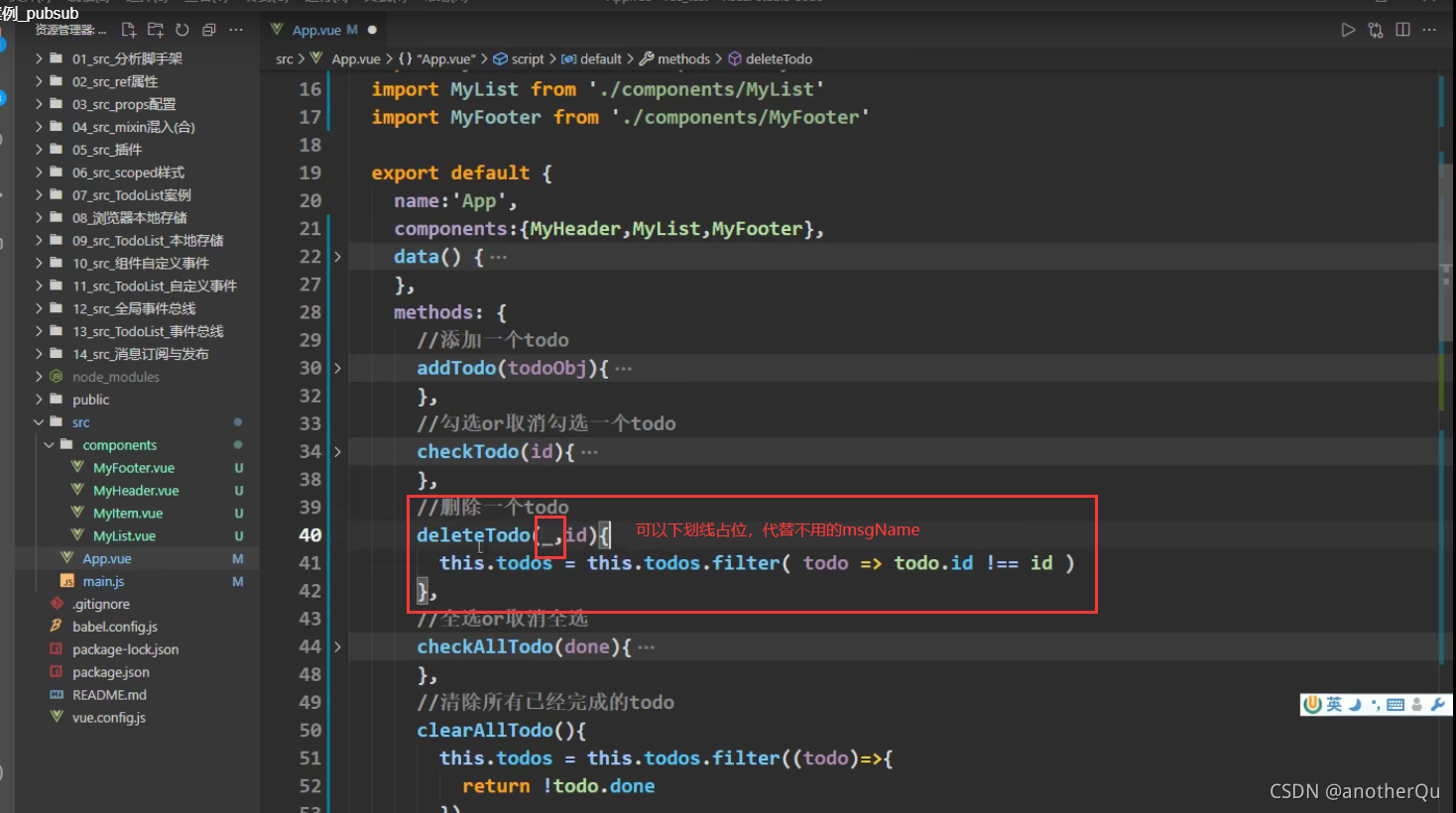1456x813 pixels.
Task: Unfold data() using line 22 arrow
Action: point(337,257)
